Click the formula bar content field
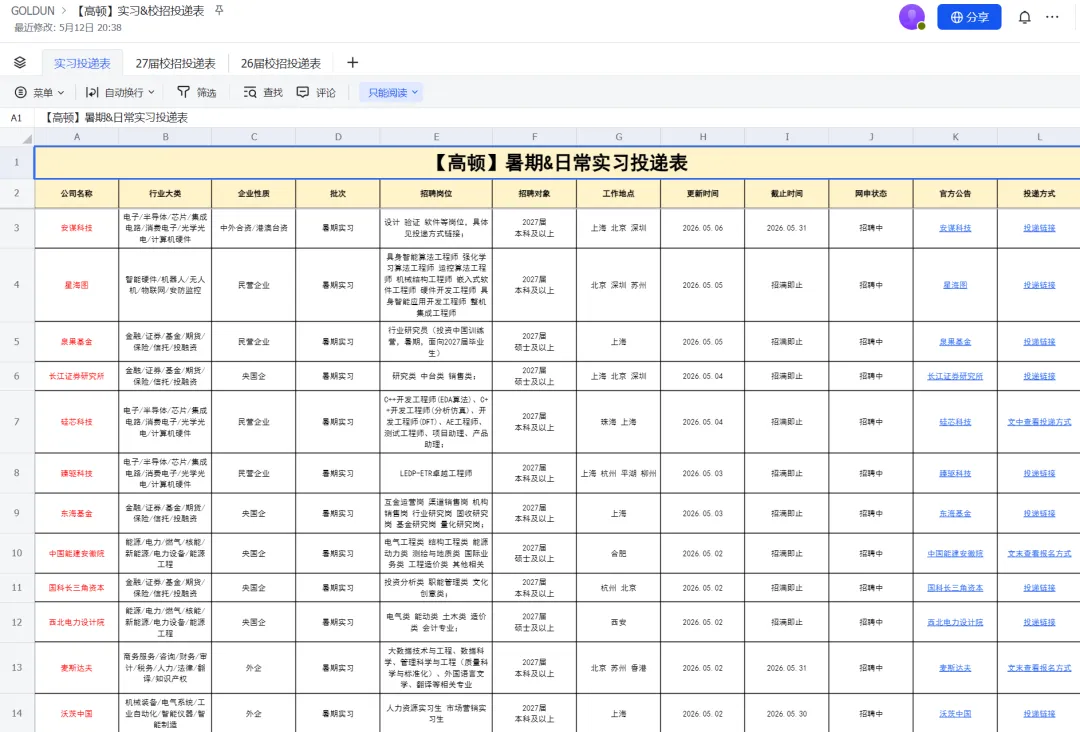The image size is (1080, 732). [x=558, y=118]
